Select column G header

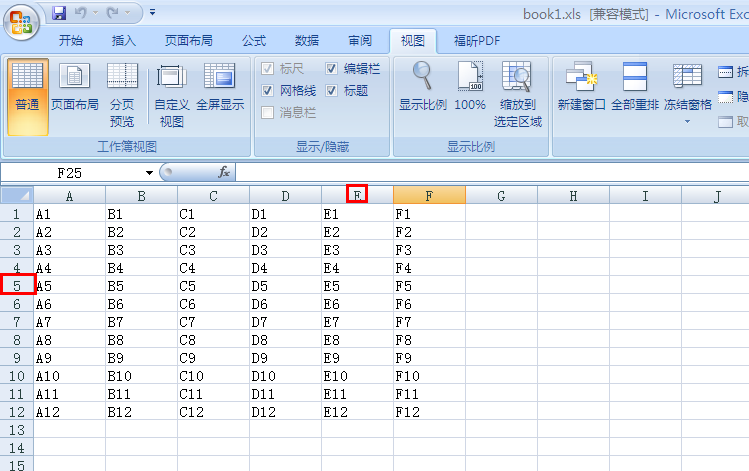tap(502, 196)
